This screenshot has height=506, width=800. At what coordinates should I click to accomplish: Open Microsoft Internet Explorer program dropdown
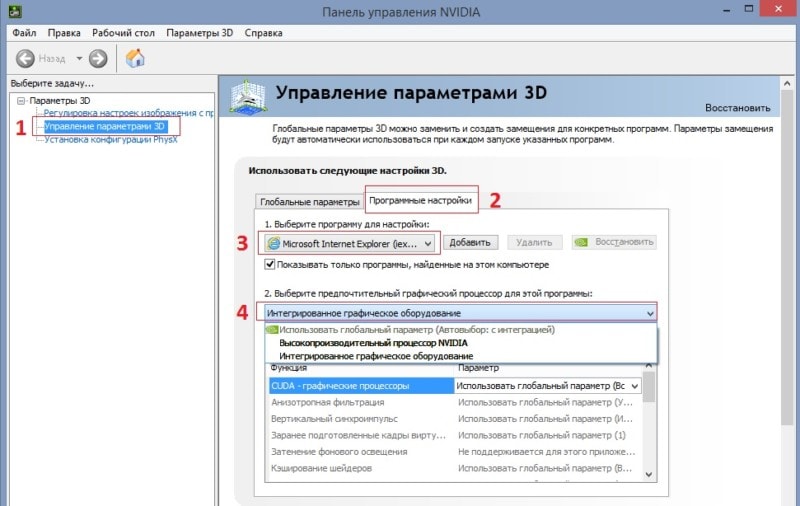coord(351,244)
